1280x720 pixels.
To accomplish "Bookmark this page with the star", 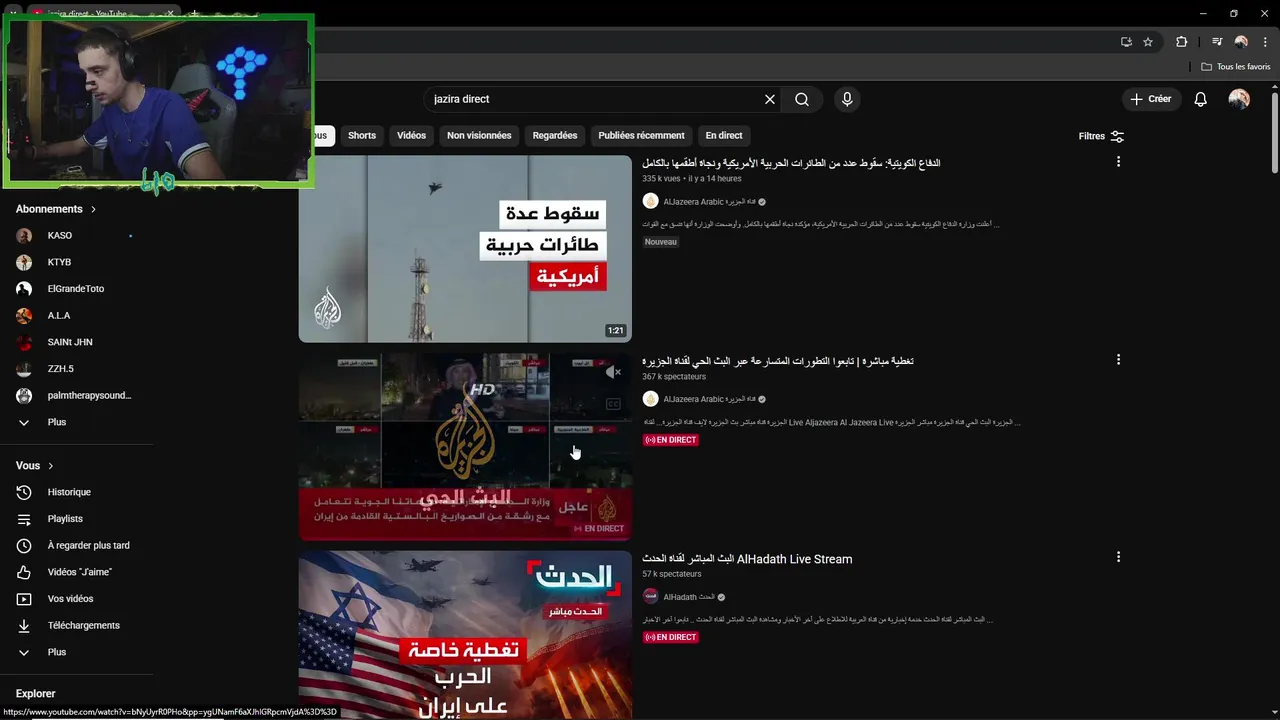I will click(x=1148, y=42).
